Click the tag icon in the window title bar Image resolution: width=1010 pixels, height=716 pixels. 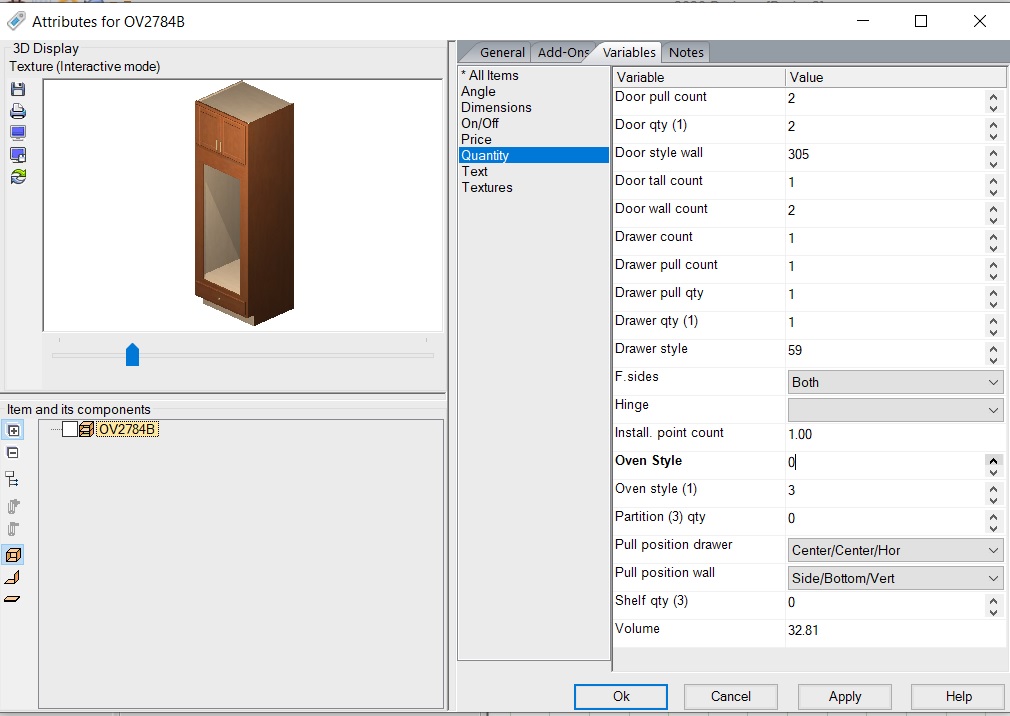pos(16,21)
